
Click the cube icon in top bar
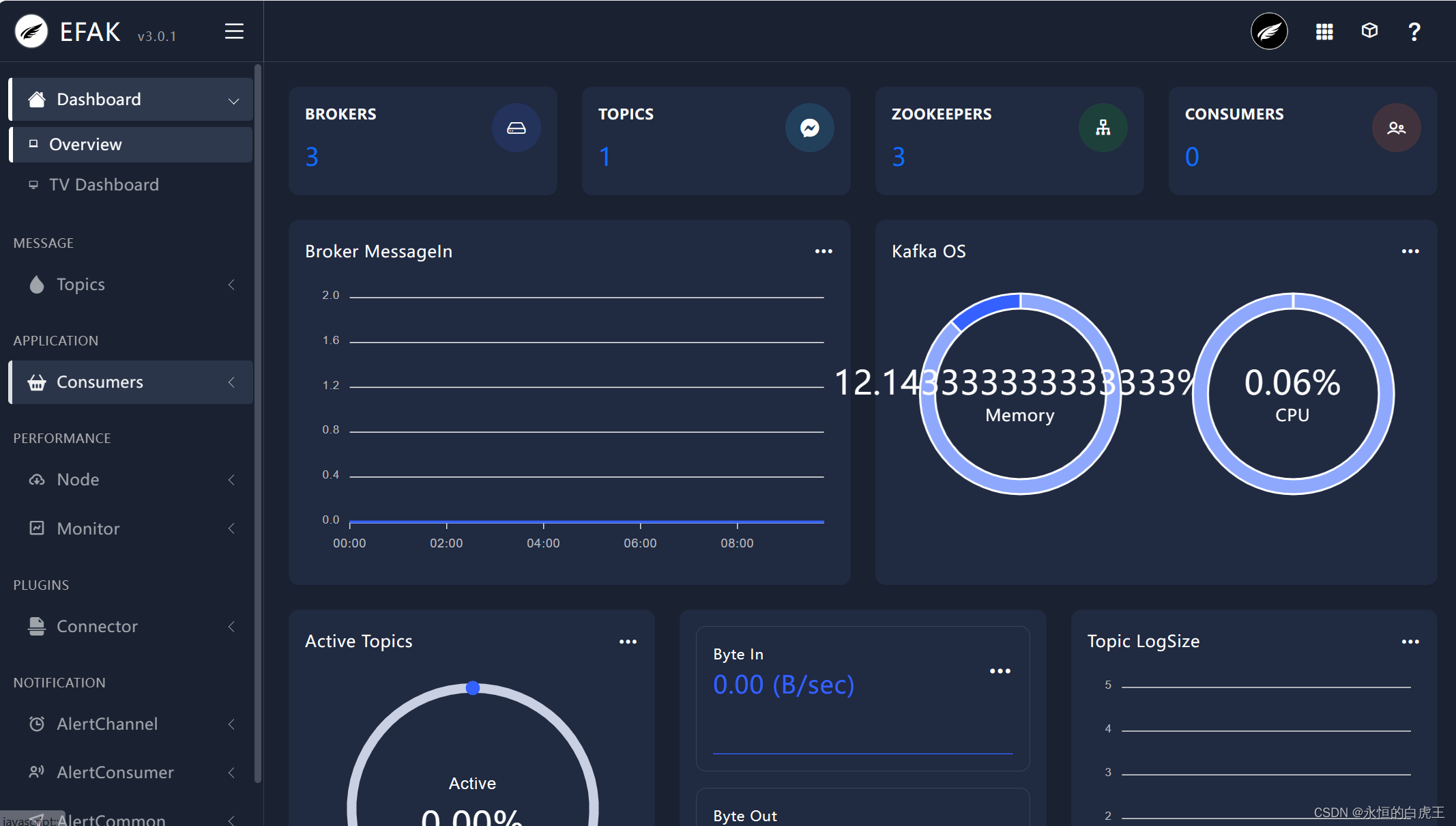(1369, 31)
